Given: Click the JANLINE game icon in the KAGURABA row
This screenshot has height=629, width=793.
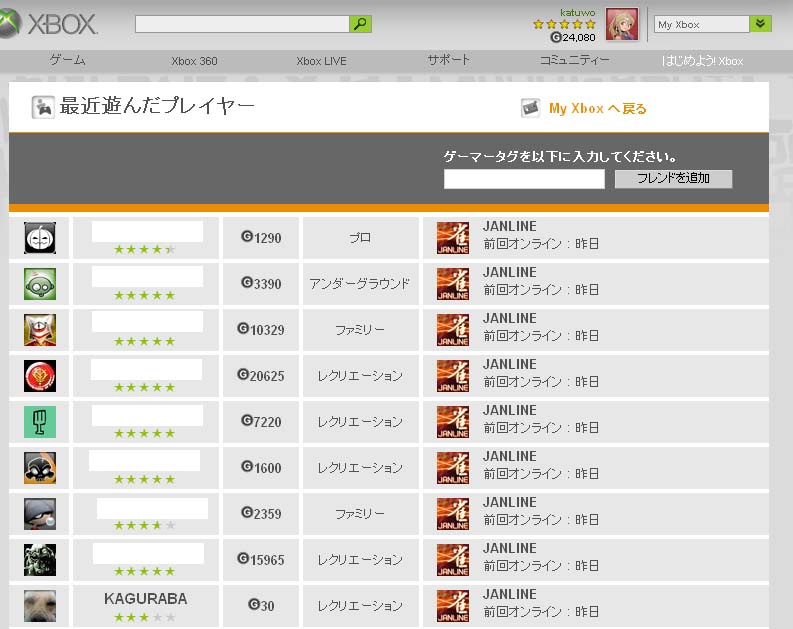Looking at the screenshot, I should pos(453,606).
